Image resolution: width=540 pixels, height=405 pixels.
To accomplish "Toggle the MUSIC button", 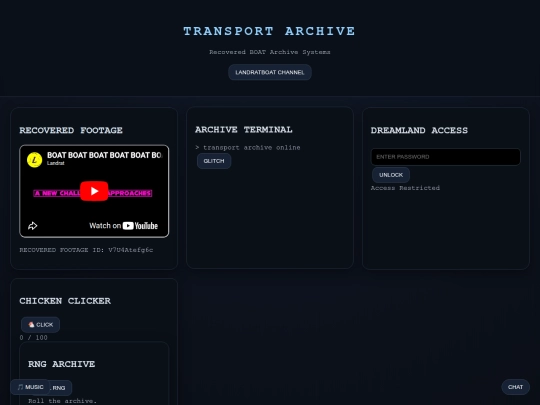I will coord(30,387).
